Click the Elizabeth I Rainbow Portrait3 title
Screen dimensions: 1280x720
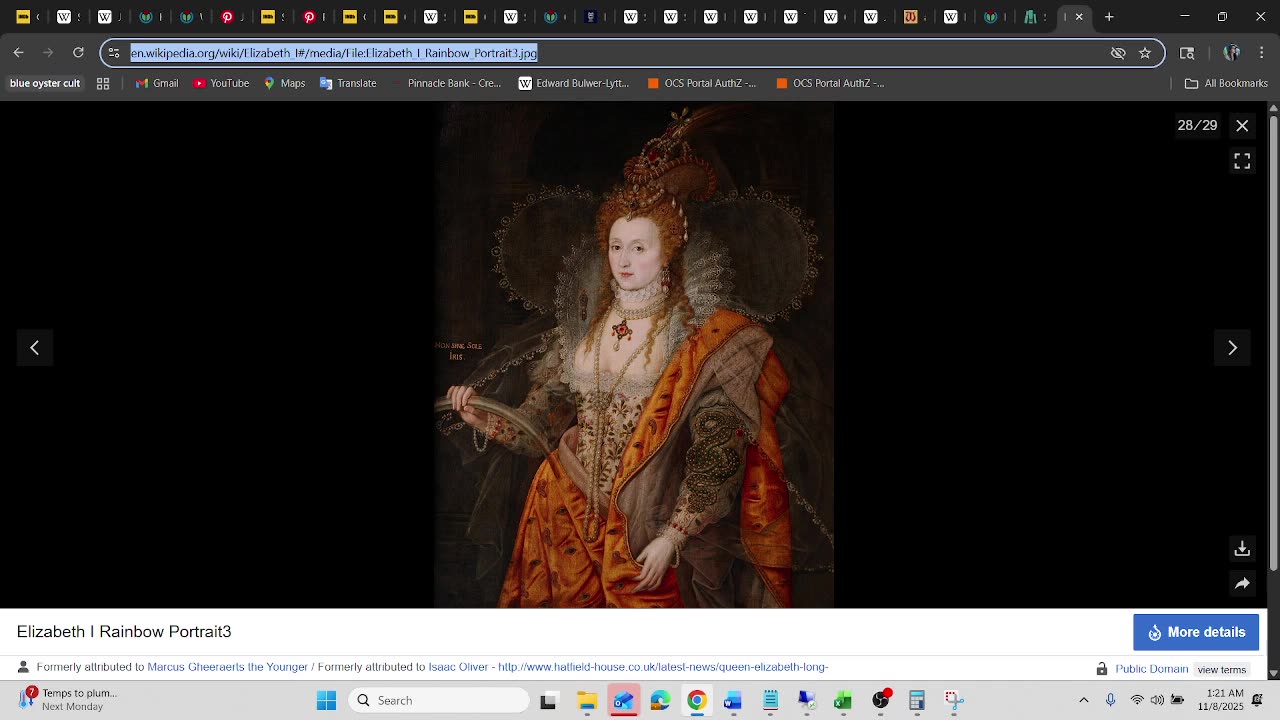pyautogui.click(x=124, y=632)
